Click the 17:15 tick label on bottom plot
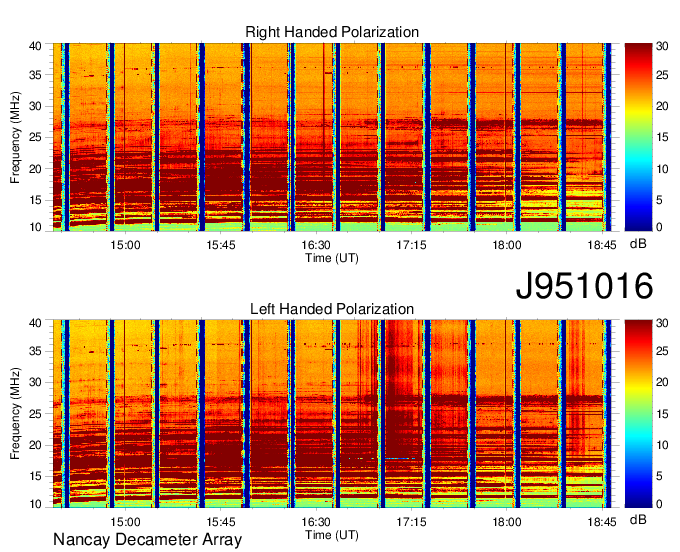The height and width of the screenshot is (552, 680). pyautogui.click(x=411, y=522)
